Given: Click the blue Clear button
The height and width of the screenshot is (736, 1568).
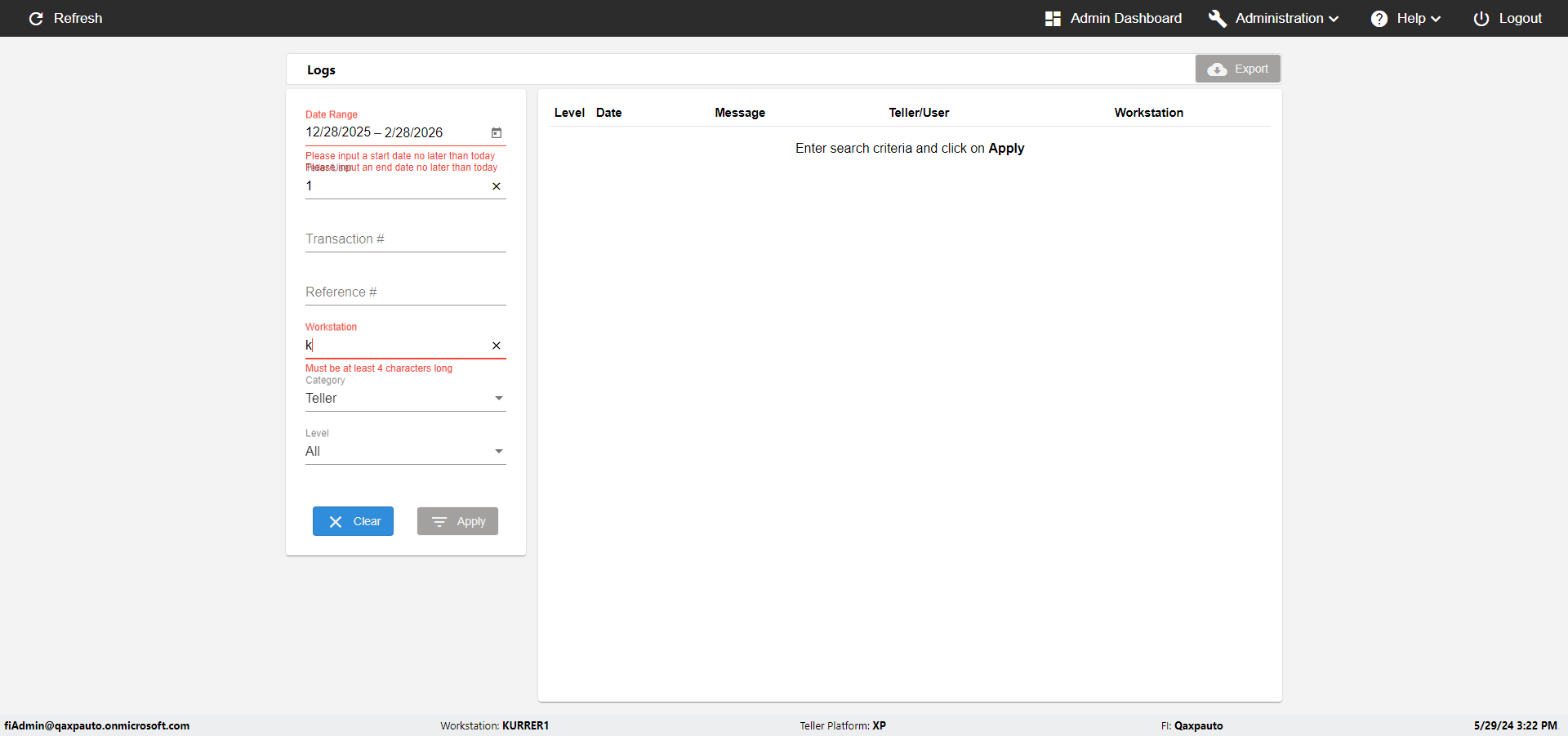Looking at the screenshot, I should tap(353, 521).
